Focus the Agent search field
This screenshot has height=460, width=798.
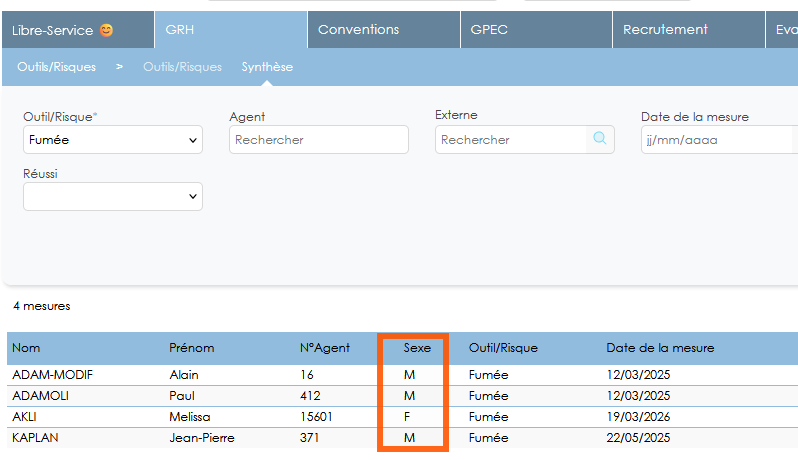[x=319, y=139]
